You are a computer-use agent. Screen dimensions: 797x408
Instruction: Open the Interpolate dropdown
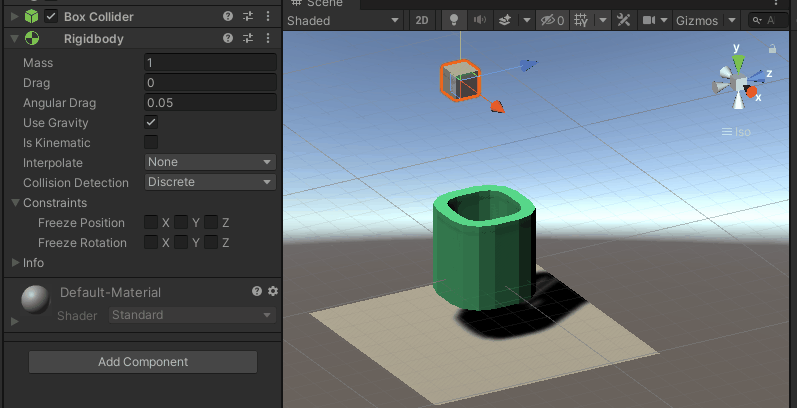(x=210, y=162)
